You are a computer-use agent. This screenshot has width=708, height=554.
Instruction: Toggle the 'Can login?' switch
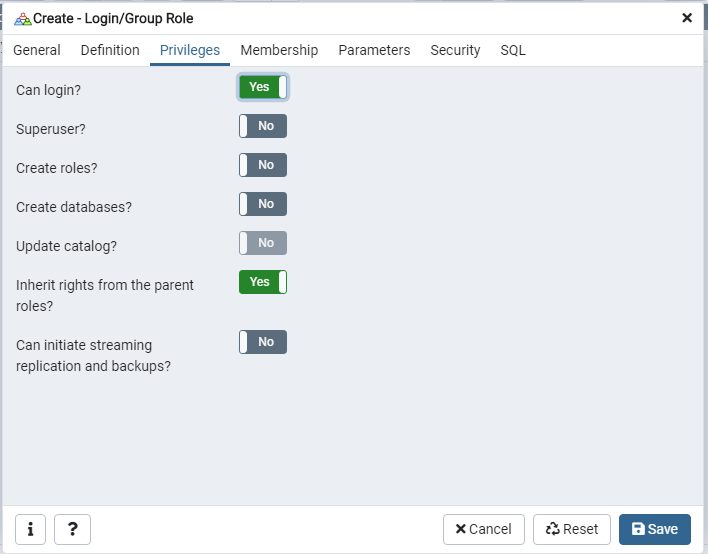263,87
